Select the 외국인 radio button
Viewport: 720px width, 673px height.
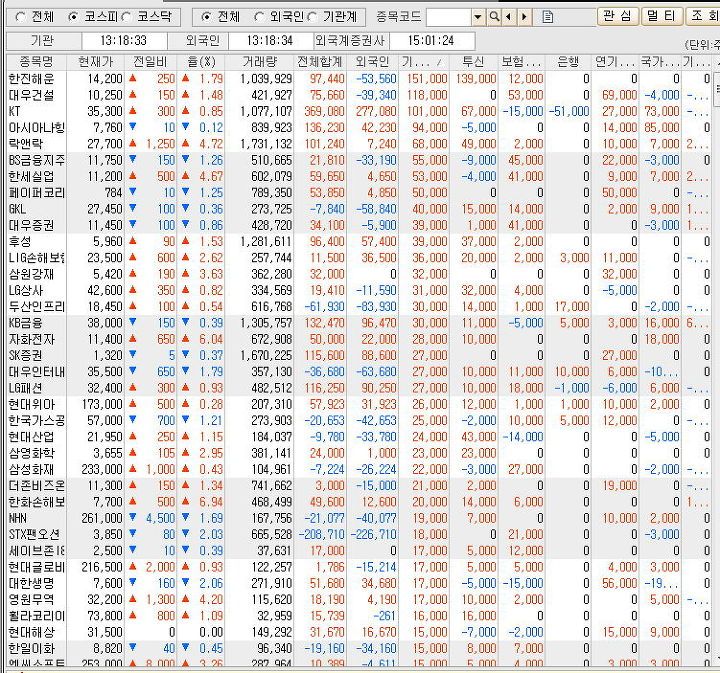(259, 17)
